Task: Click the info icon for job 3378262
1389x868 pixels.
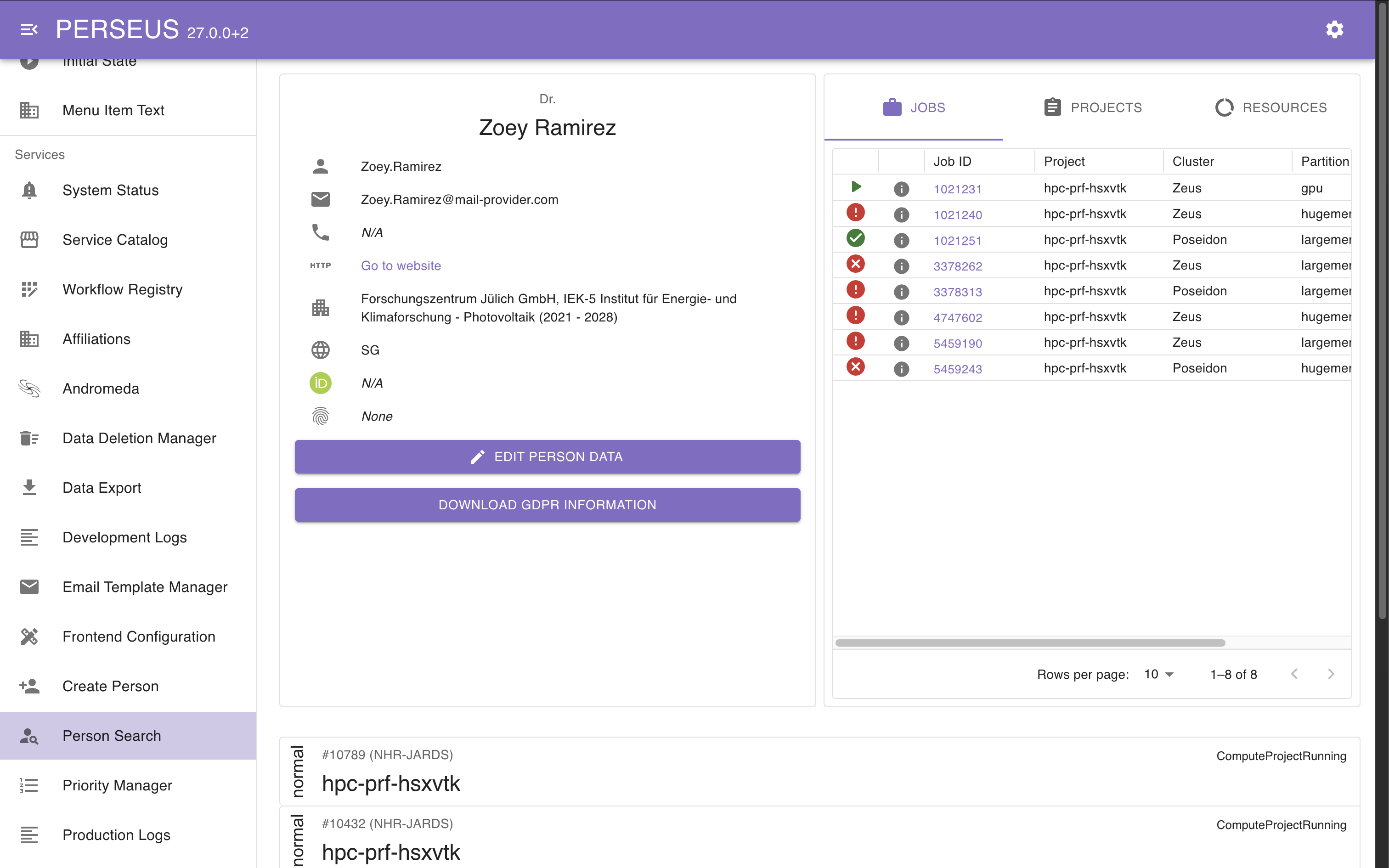Action: click(901, 266)
